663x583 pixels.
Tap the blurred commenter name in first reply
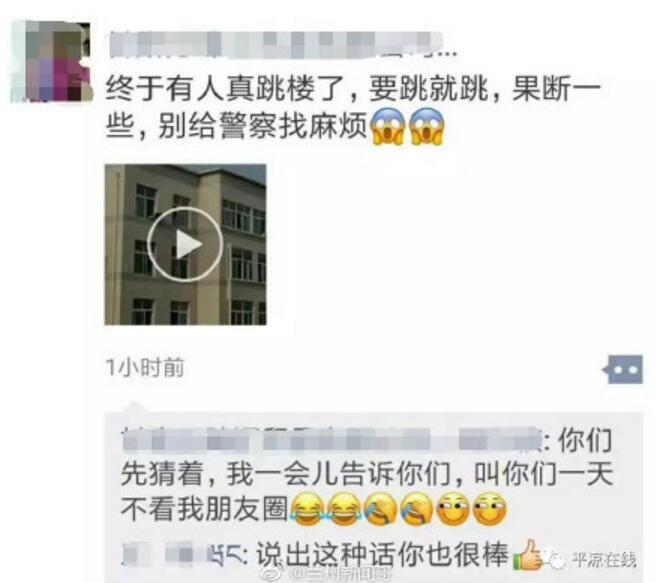pyautogui.click(x=332, y=439)
